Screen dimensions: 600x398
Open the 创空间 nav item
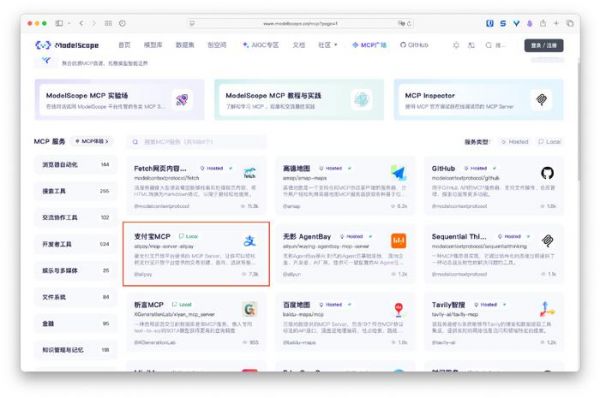coord(217,45)
